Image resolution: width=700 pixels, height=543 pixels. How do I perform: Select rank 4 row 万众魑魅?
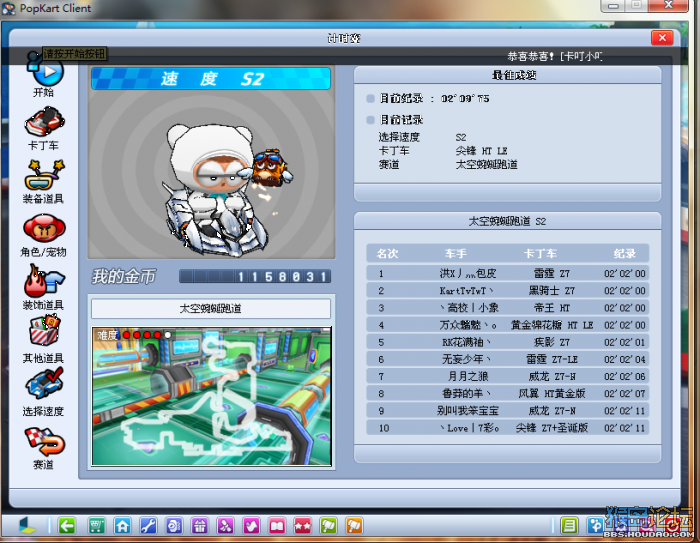(x=508, y=325)
